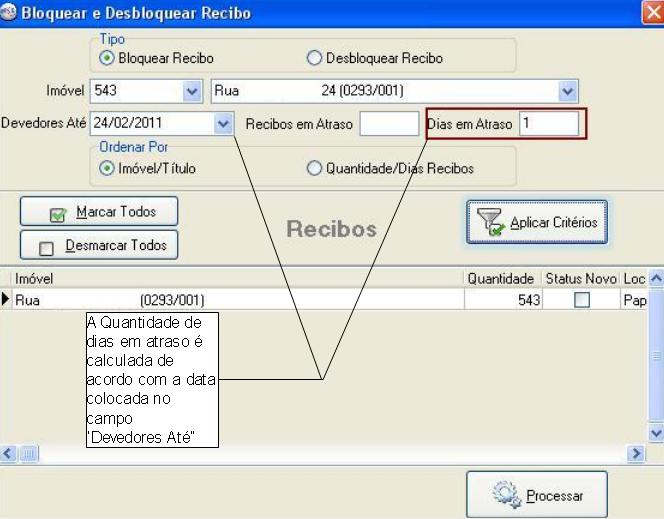Tick the Status Novo checkbox in the row
664x519 pixels.
581,300
